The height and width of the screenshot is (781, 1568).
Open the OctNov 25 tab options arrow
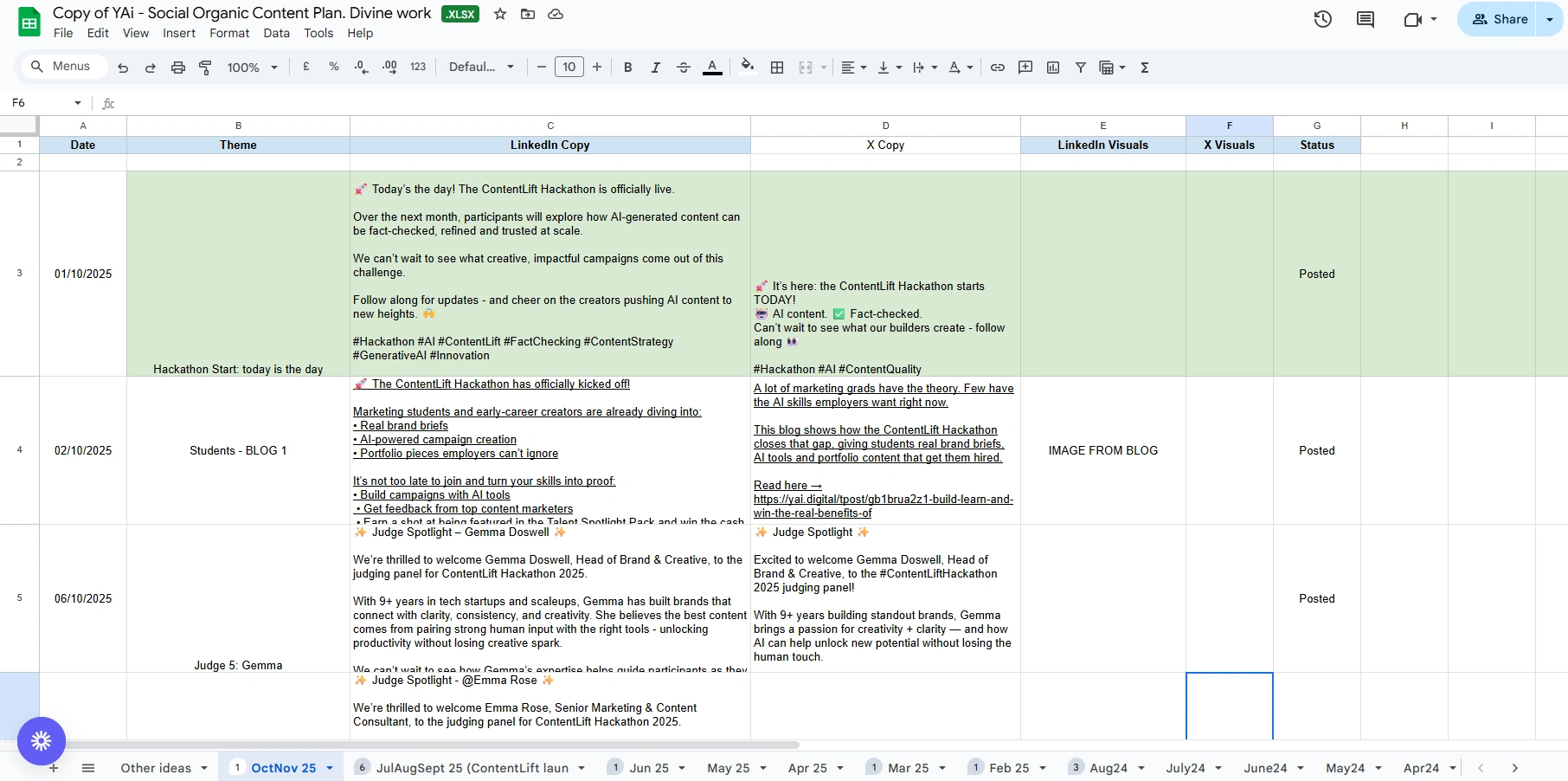coord(330,768)
